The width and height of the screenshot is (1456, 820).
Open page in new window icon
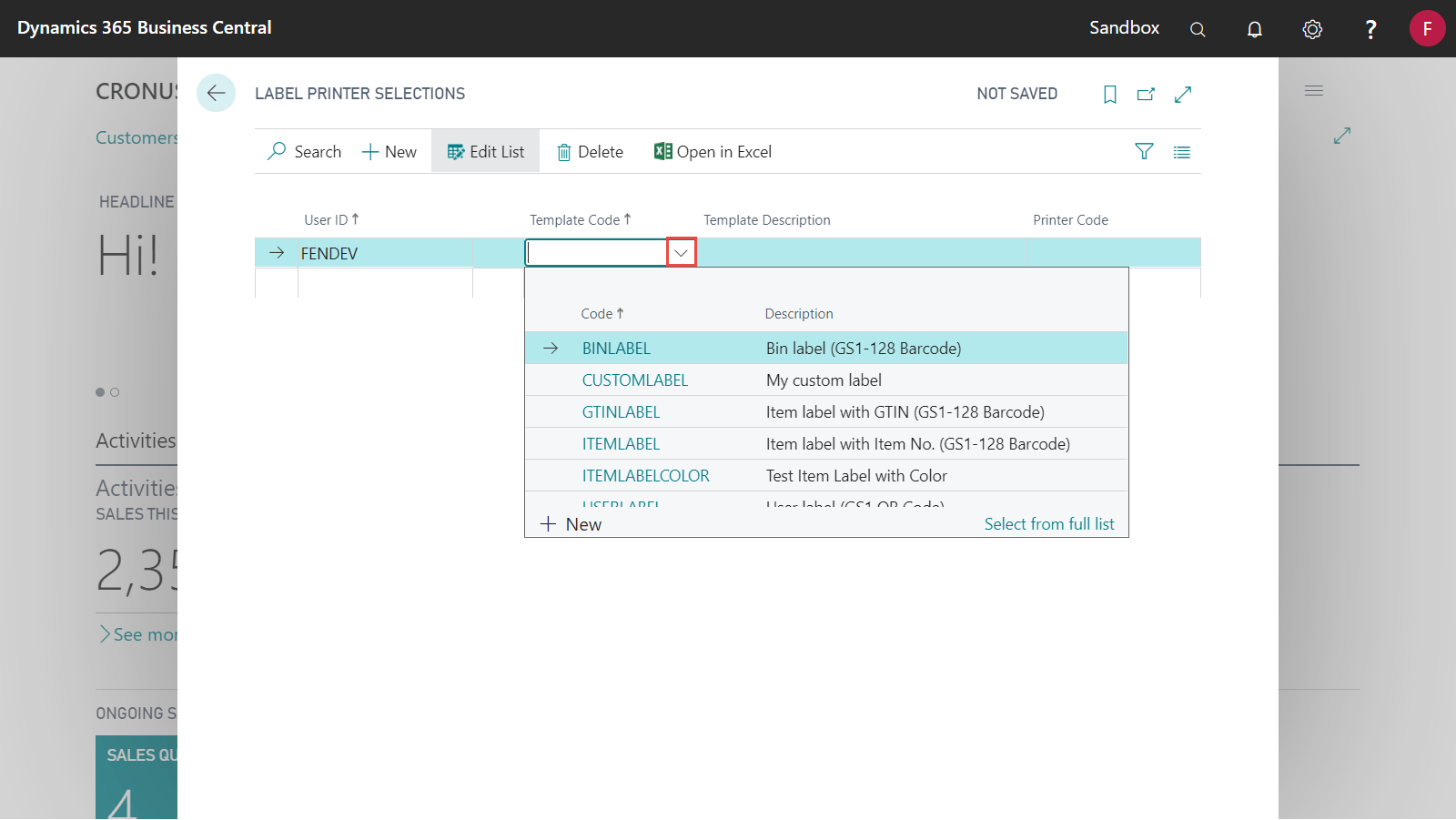(1146, 94)
